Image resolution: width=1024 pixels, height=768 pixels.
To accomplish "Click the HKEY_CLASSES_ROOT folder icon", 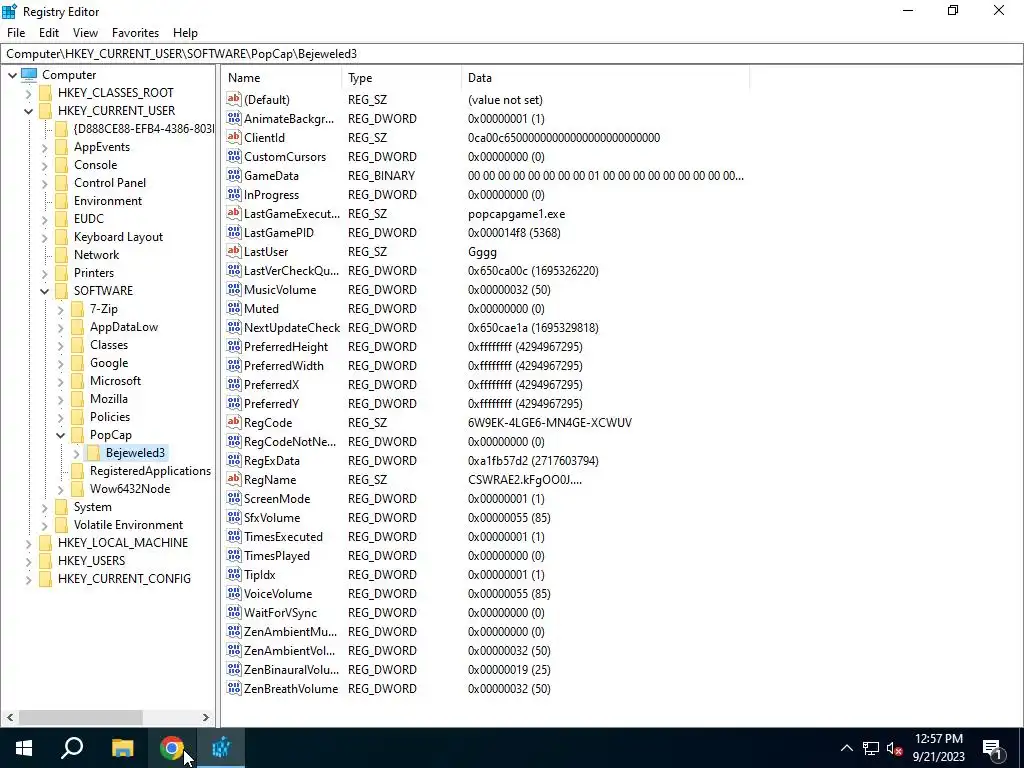I will tap(46, 93).
